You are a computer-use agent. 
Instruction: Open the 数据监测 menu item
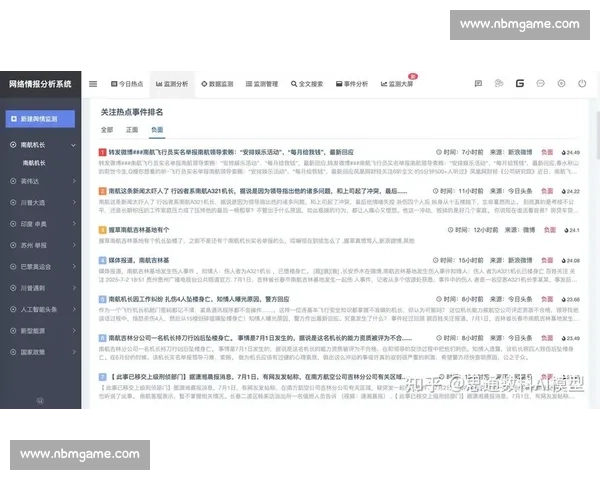[217, 84]
